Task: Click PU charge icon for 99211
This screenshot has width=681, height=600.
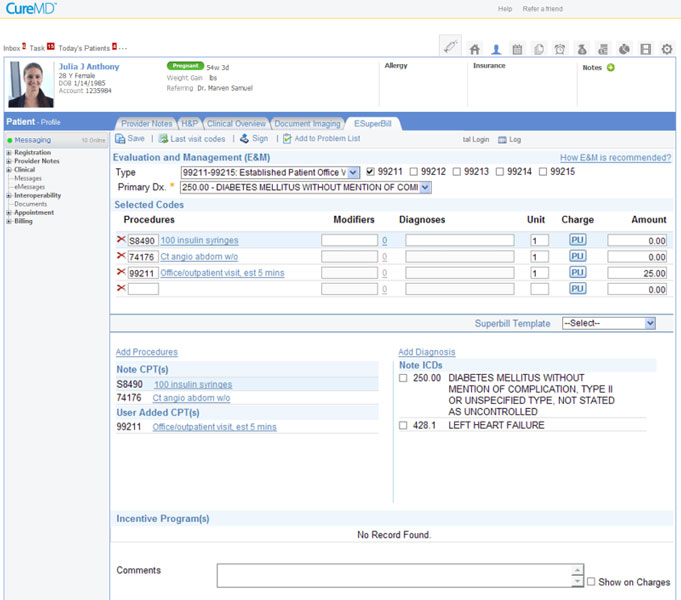Action: pyautogui.click(x=578, y=272)
